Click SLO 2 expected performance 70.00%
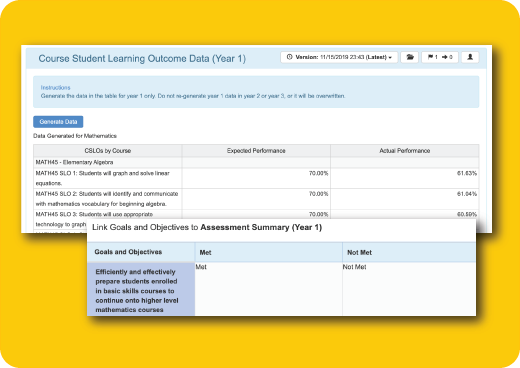The height and width of the screenshot is (368, 520). (x=318, y=194)
